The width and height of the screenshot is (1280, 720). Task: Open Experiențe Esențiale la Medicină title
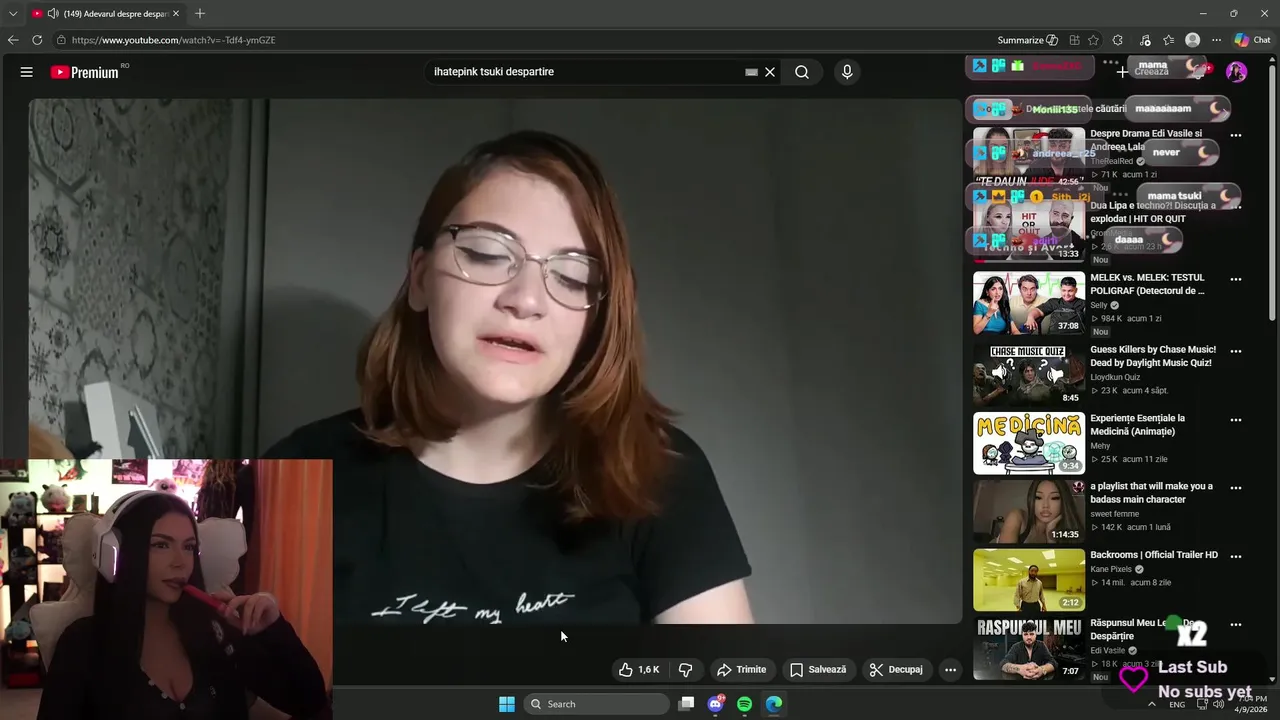[x=1138, y=425]
